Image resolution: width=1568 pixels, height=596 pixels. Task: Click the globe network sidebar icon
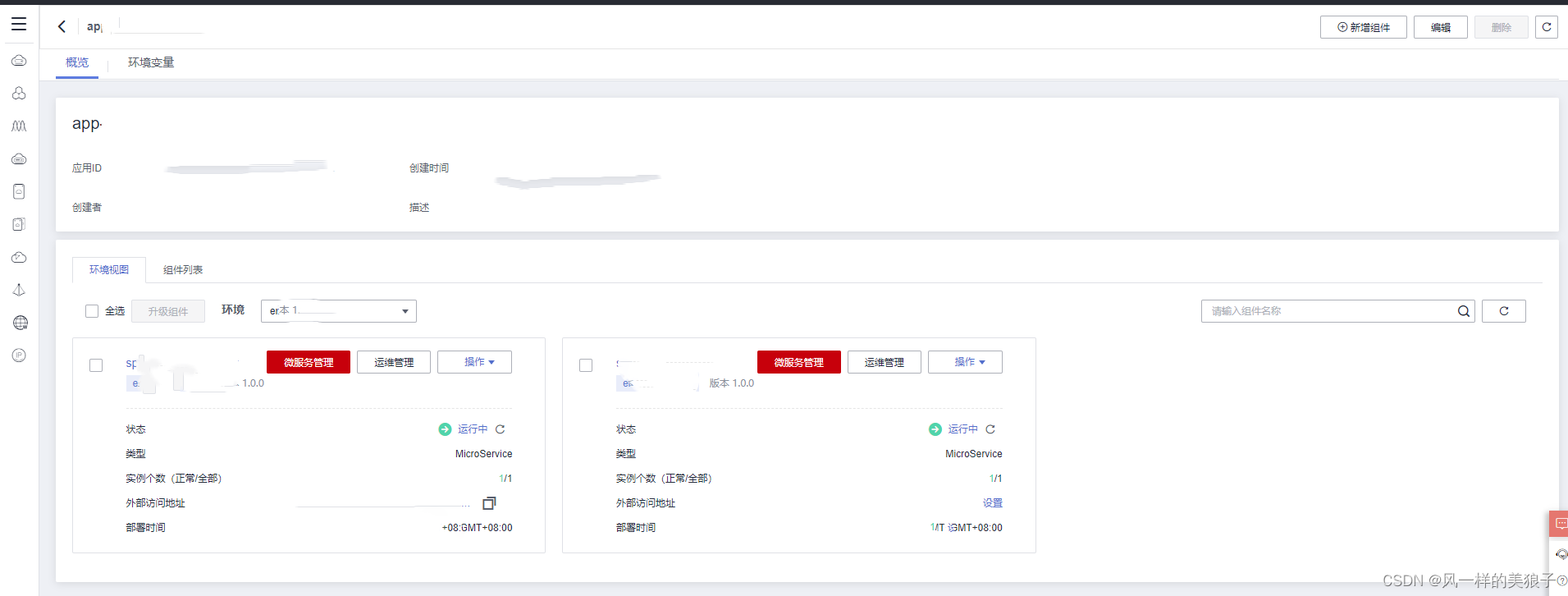pos(20,323)
